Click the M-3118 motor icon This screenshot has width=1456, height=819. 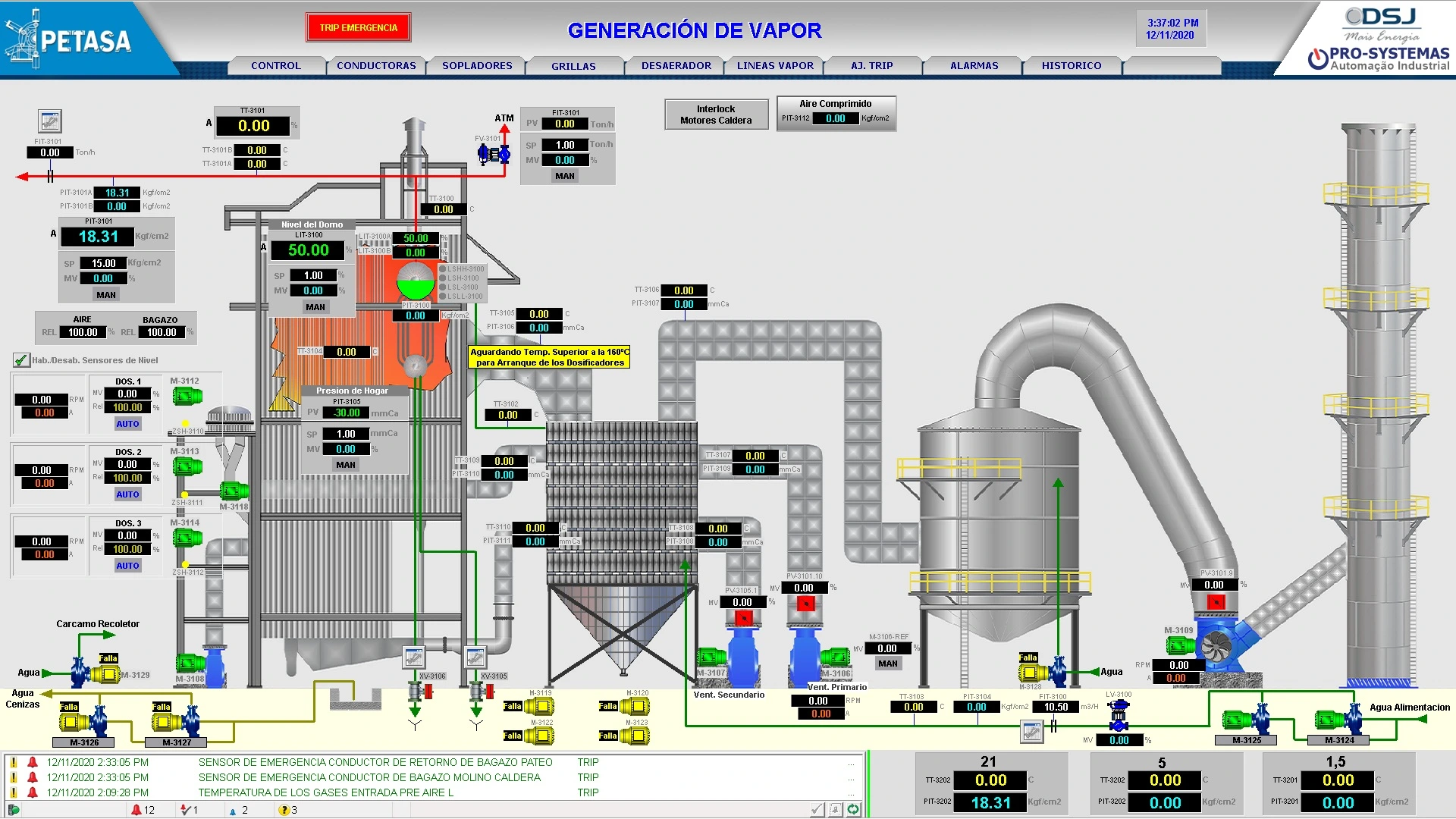pyautogui.click(x=234, y=491)
